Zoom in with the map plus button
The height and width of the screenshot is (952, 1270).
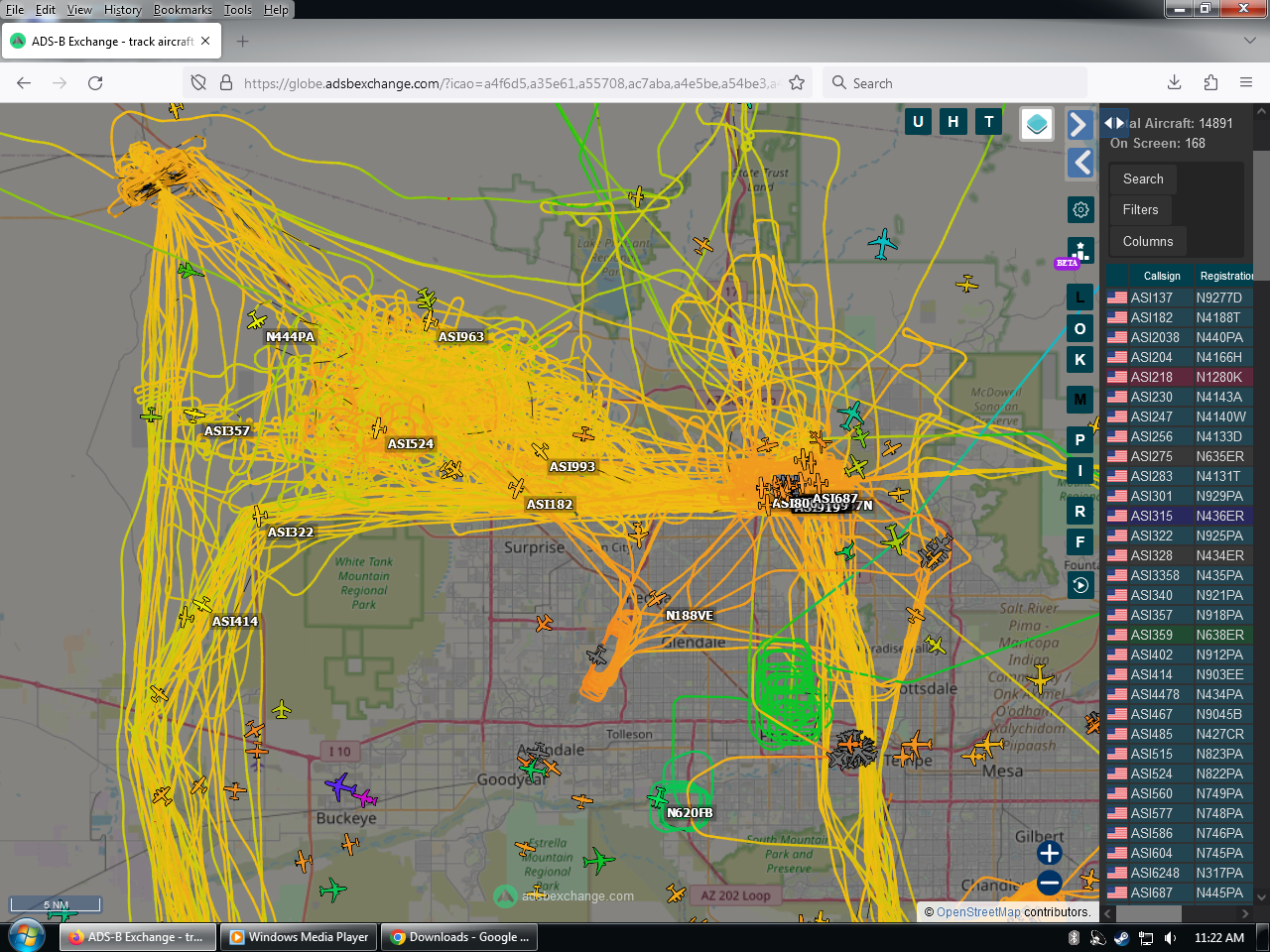point(1049,853)
